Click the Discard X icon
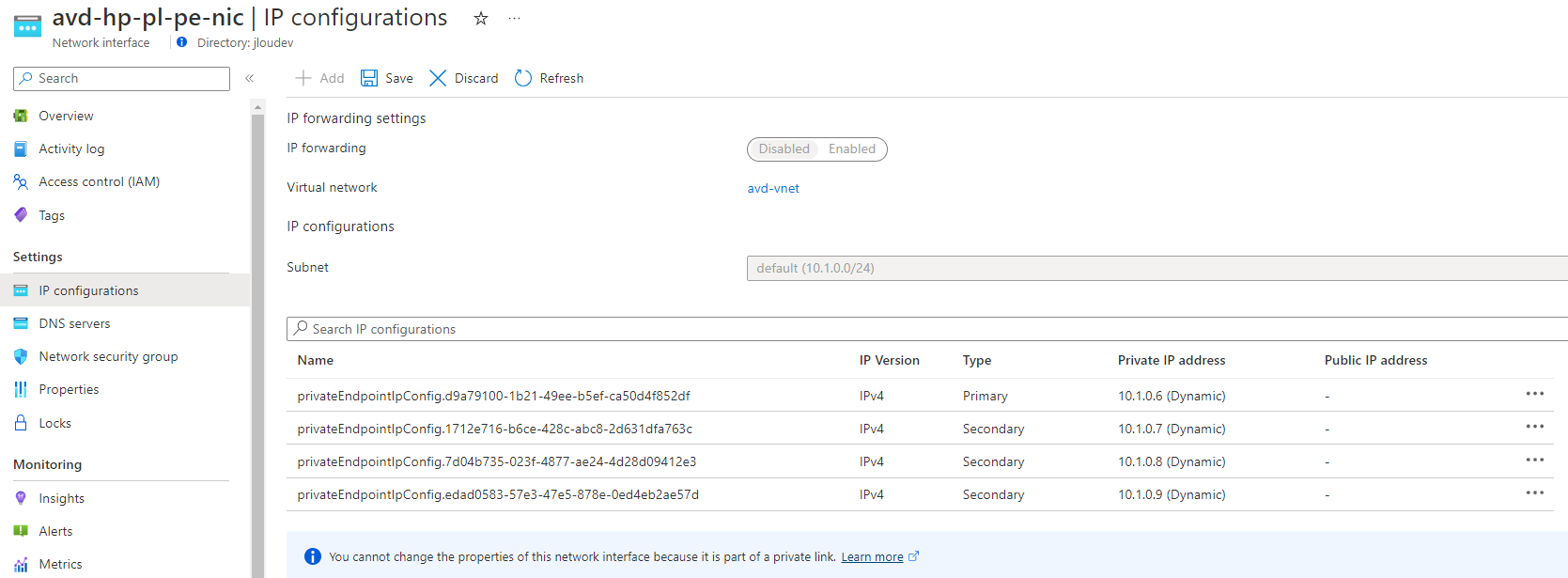The width and height of the screenshot is (1568, 578). tap(438, 78)
